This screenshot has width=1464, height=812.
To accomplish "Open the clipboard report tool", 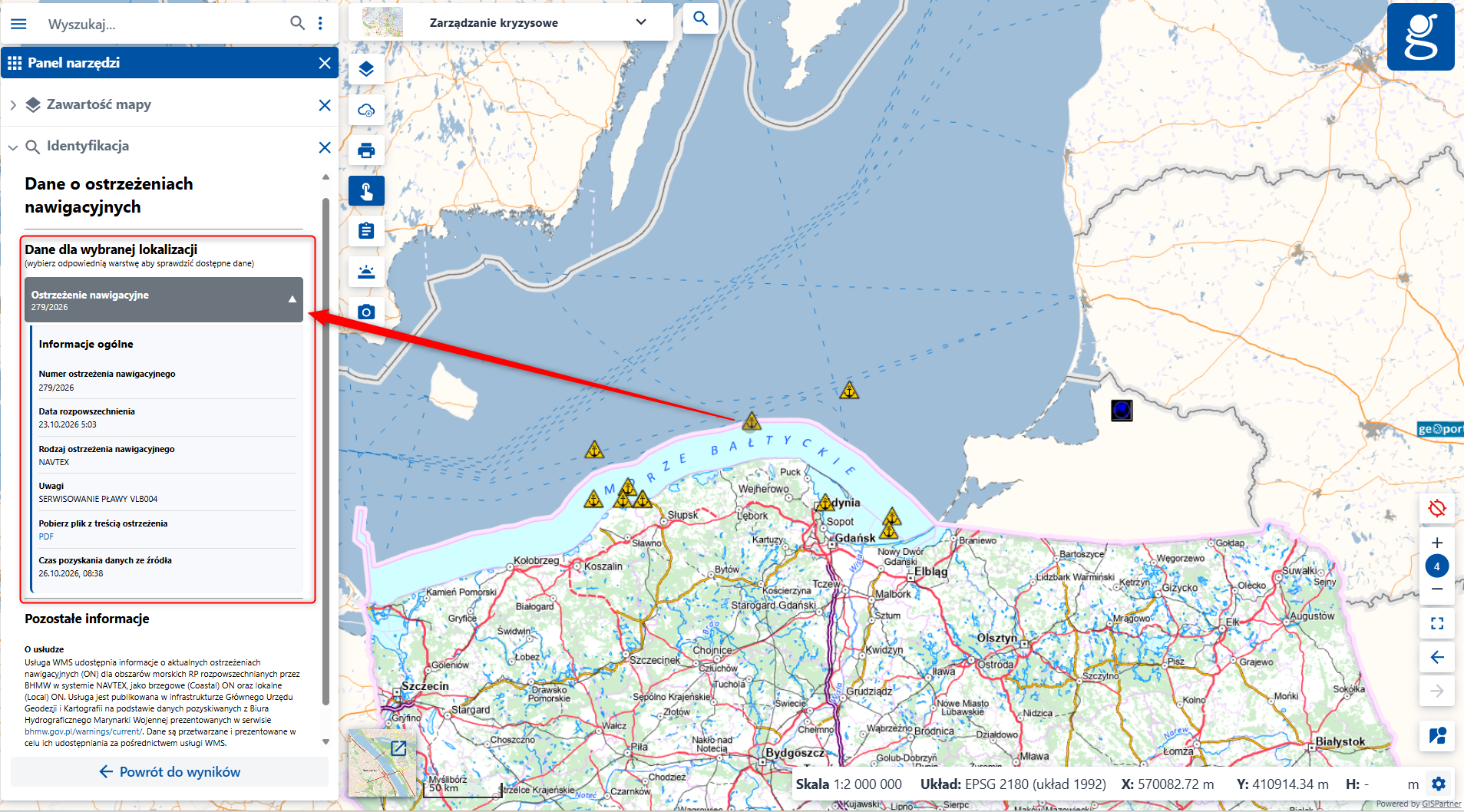I will (x=366, y=230).
